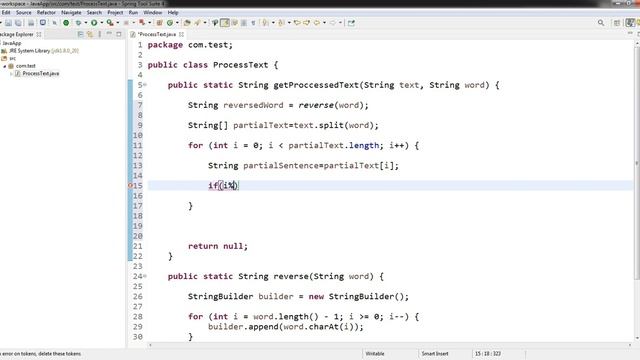
Task: Click the Open Perspective icon
Action: tap(617, 23)
